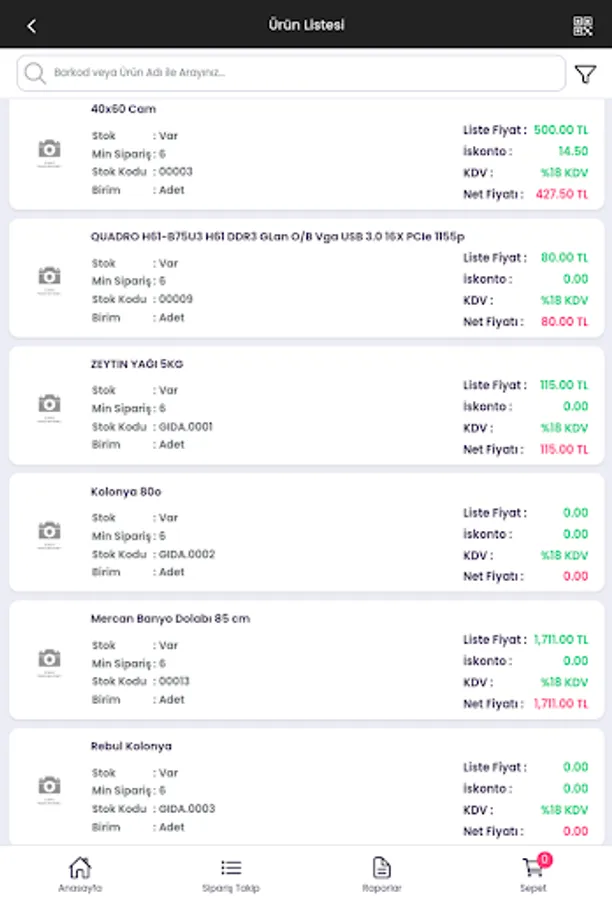612x900 pixels.
Task: Tap the ZEYTİN YAĞI 5KG camera placeholder
Action: [x=49, y=405]
